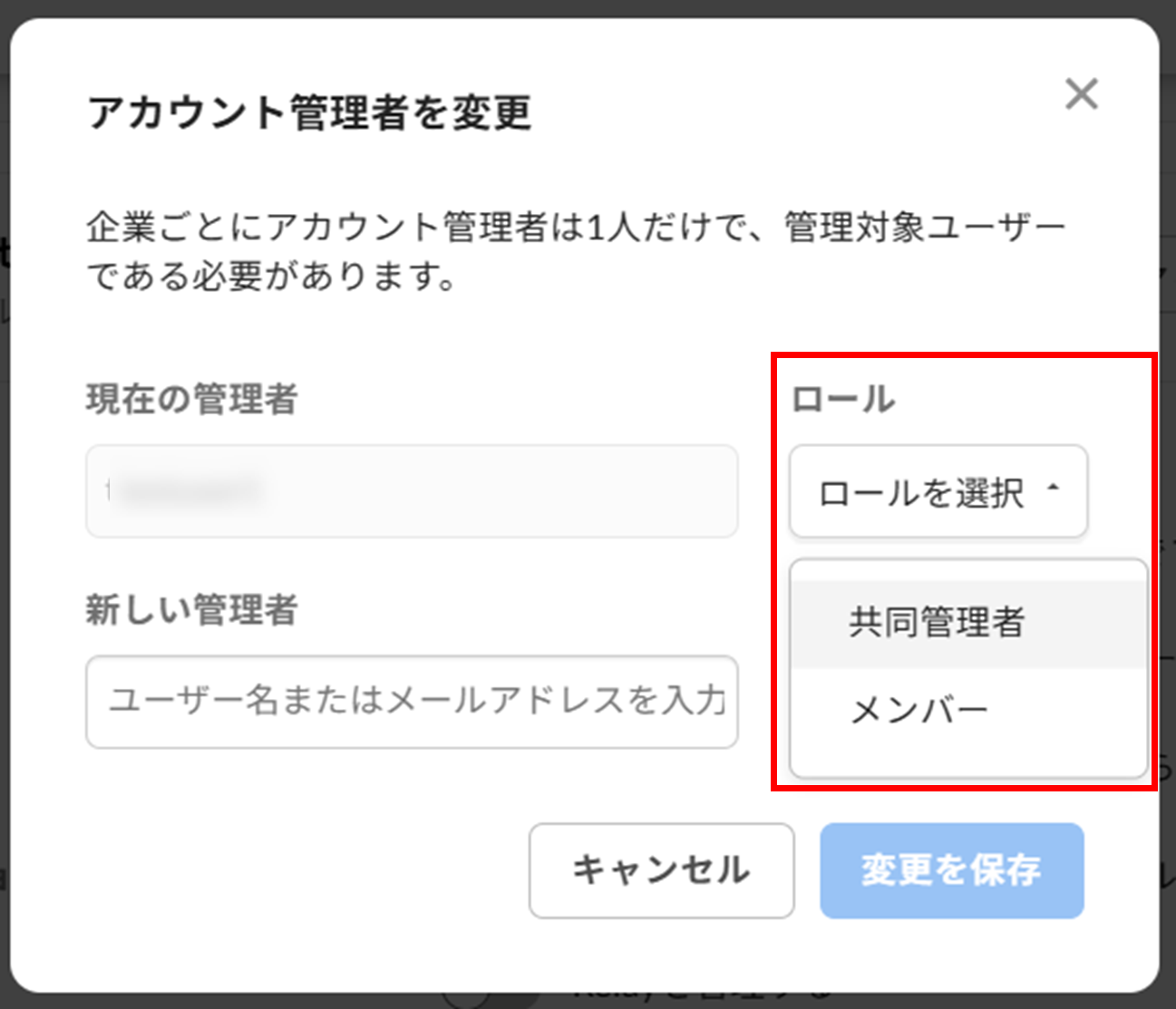The width and height of the screenshot is (1176, 1009).
Task: Close the アカウント管理者を変更 dialog
Action: pos(1081,93)
